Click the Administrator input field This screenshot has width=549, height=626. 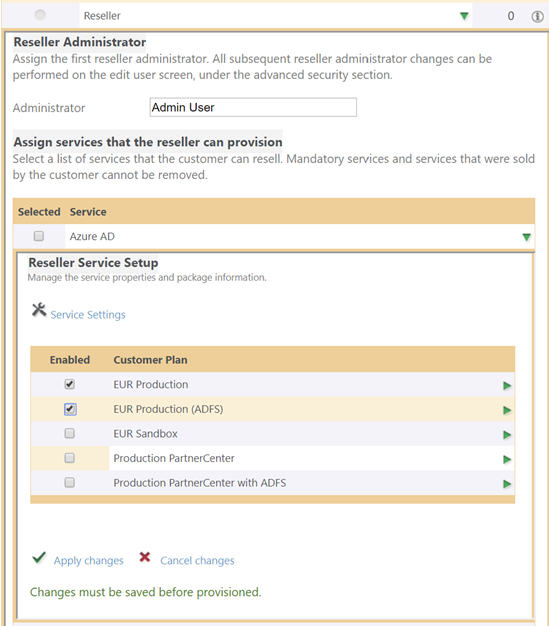253,107
